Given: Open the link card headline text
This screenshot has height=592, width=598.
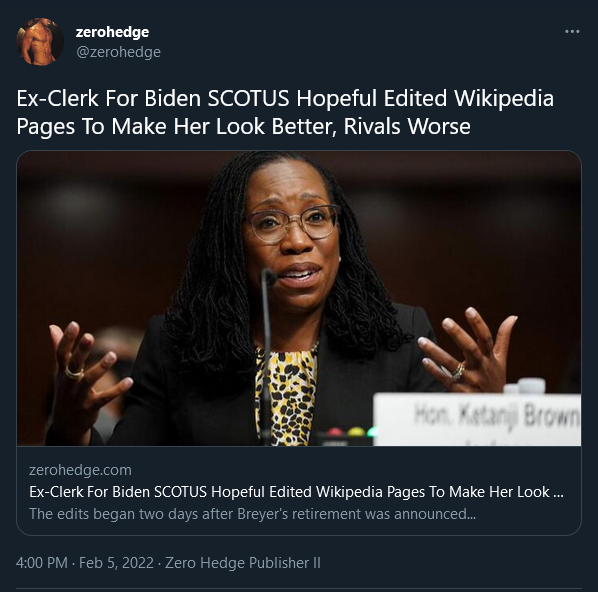Looking at the screenshot, I should click(296, 492).
